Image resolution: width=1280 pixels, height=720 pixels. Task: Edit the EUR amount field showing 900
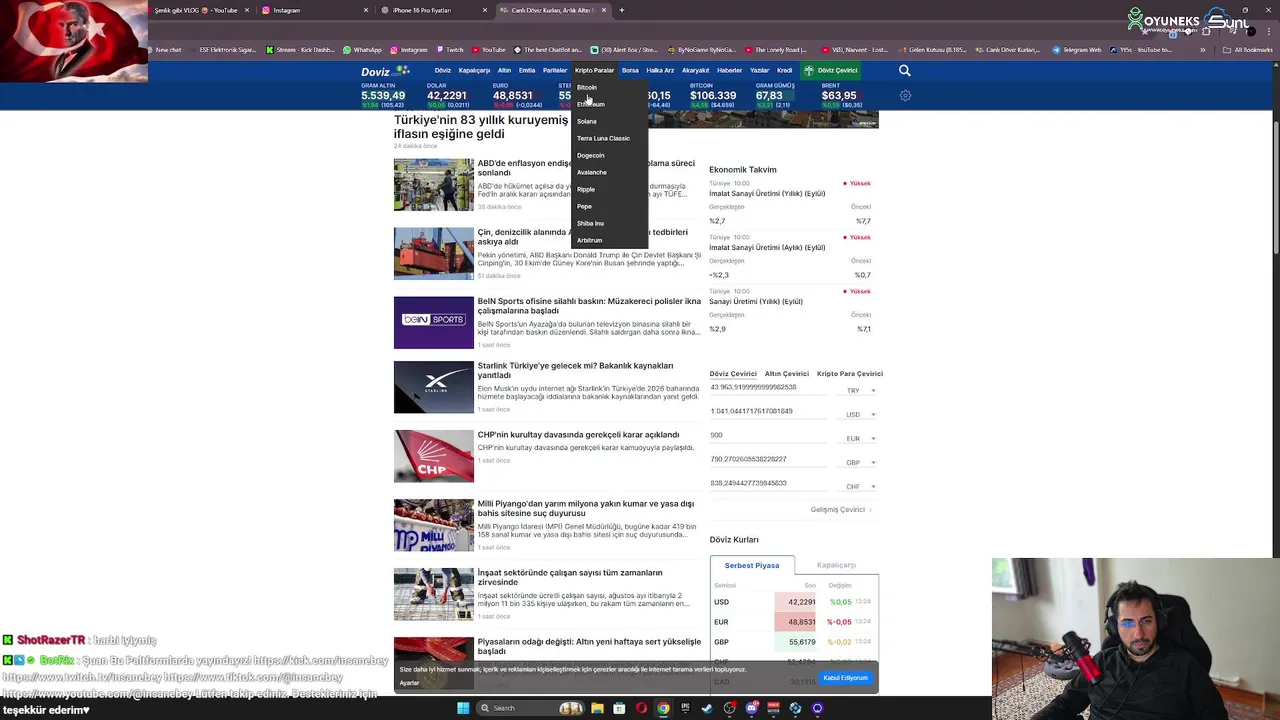[x=770, y=435]
